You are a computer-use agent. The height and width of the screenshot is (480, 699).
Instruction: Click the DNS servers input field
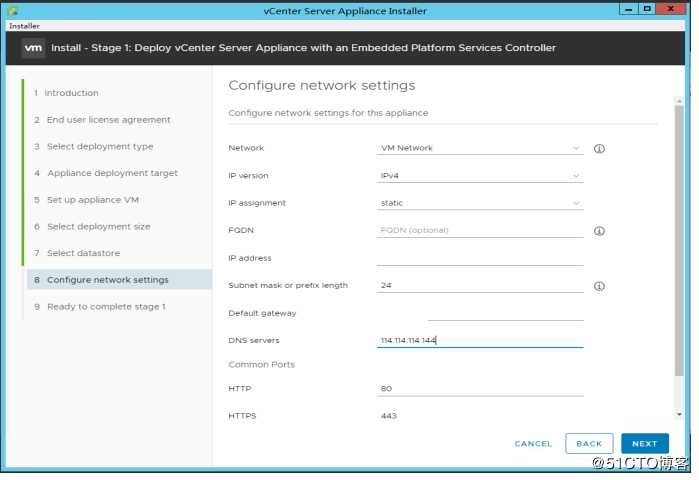[x=480, y=341]
